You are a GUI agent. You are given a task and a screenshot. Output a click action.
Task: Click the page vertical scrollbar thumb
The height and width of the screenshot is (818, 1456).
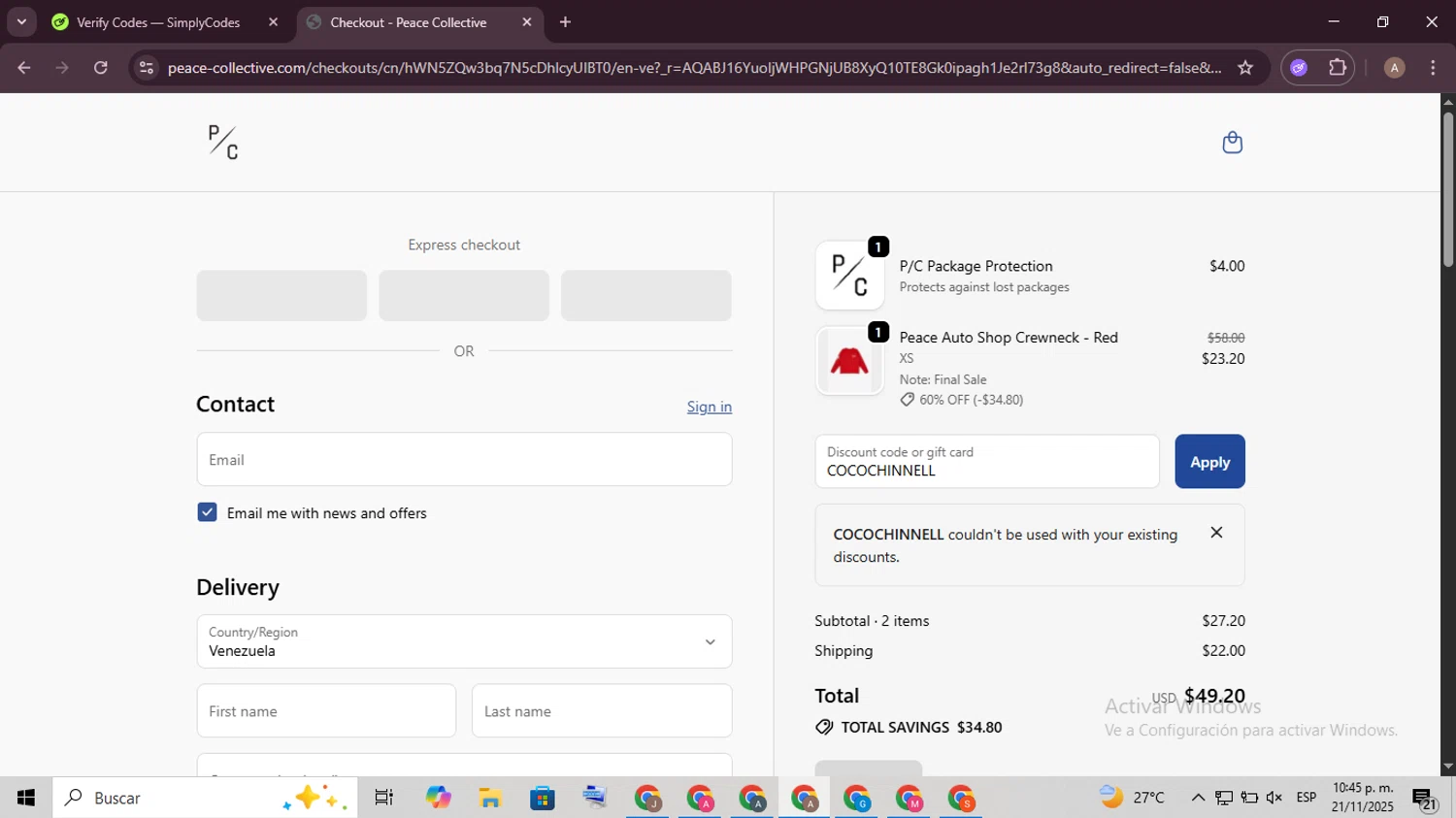click(x=1447, y=189)
